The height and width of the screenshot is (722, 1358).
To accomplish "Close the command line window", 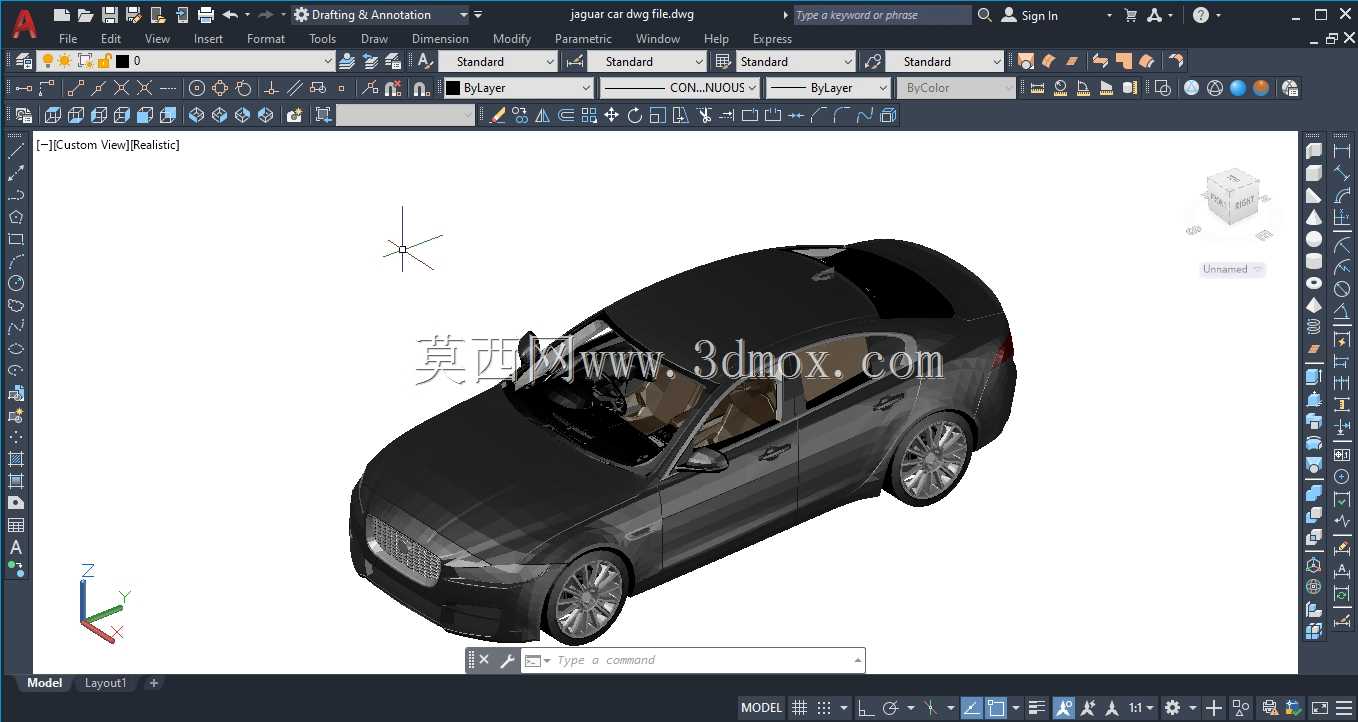I will (x=484, y=660).
